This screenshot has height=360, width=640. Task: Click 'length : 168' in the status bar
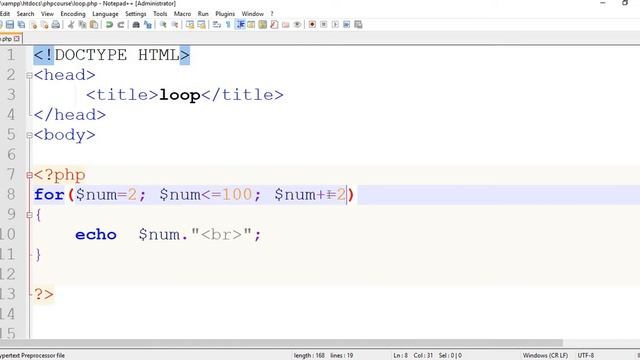[x=309, y=356]
